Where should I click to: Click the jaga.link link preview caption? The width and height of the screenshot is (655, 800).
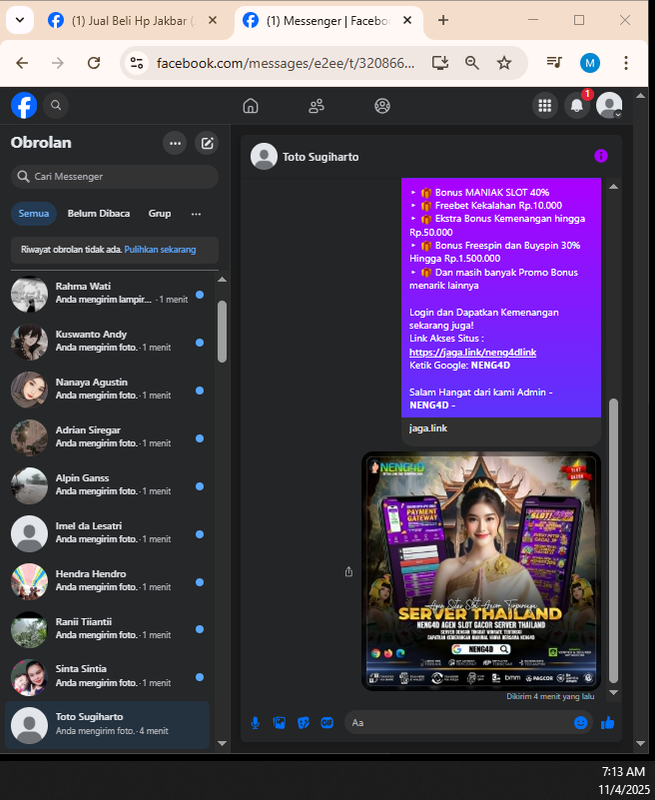pos(428,428)
